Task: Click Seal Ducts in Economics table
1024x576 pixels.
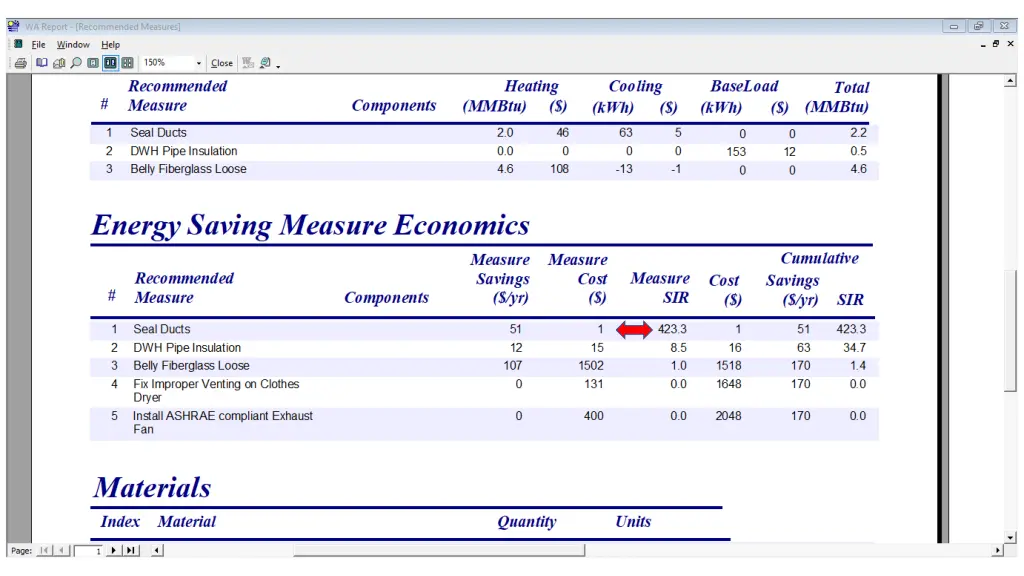Action: (162, 329)
